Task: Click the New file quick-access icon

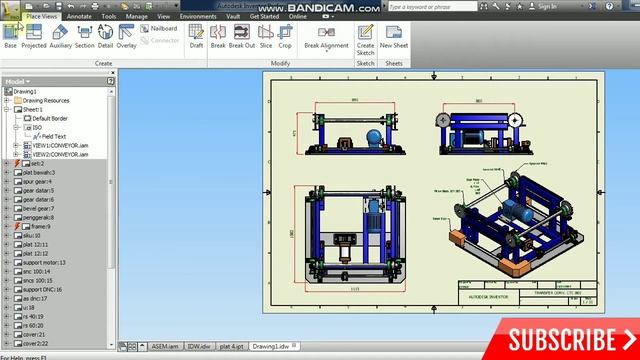Action: pyautogui.click(x=29, y=6)
